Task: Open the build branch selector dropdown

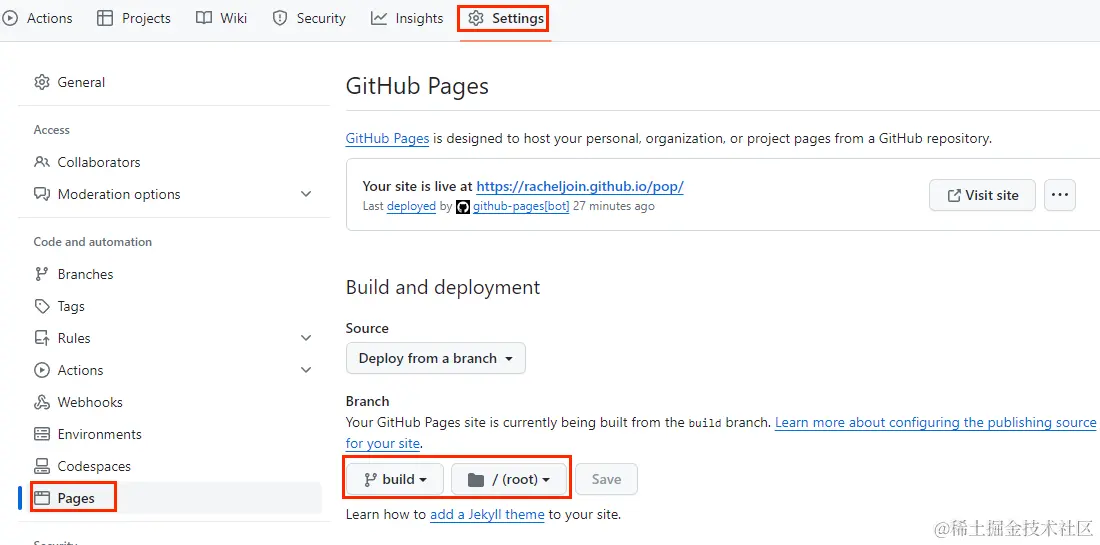Action: (x=396, y=479)
